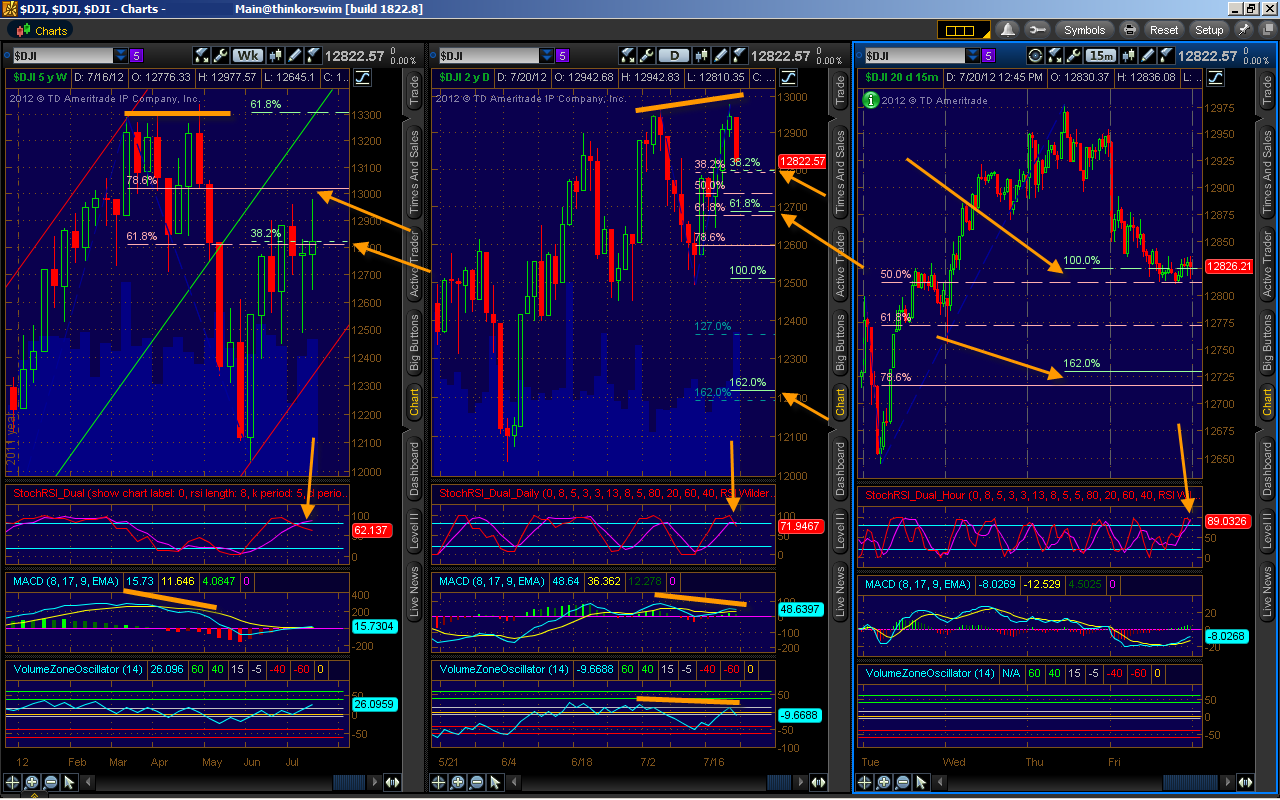Open symbol dropdown arrow on the weekly chart
This screenshot has width=1280, height=800.
point(121,56)
